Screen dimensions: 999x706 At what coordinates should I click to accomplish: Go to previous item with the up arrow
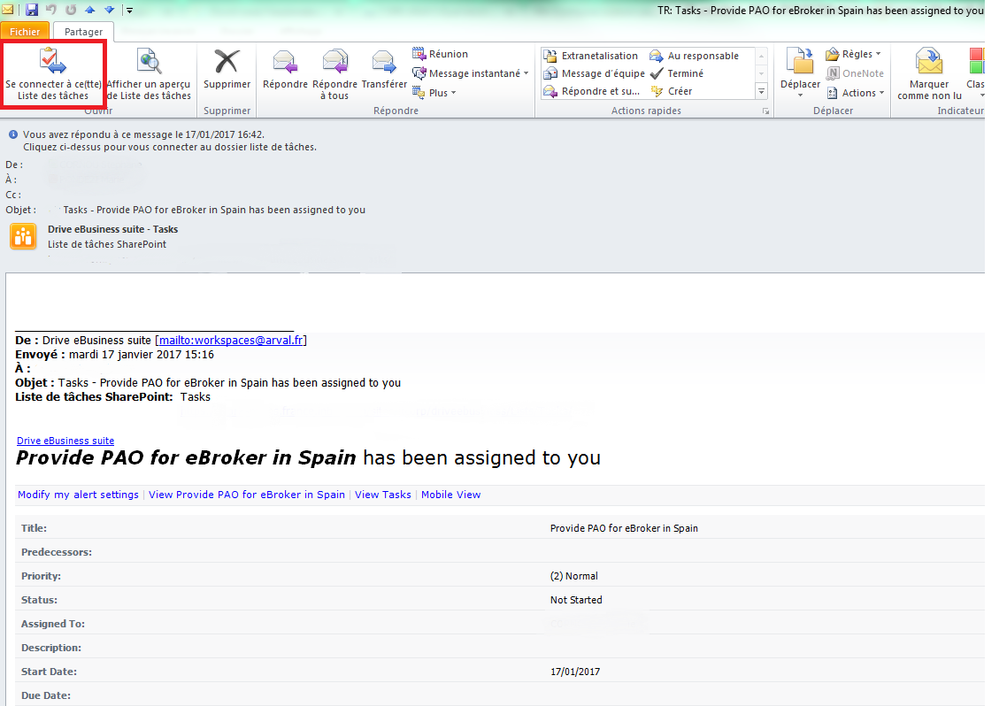pos(90,10)
